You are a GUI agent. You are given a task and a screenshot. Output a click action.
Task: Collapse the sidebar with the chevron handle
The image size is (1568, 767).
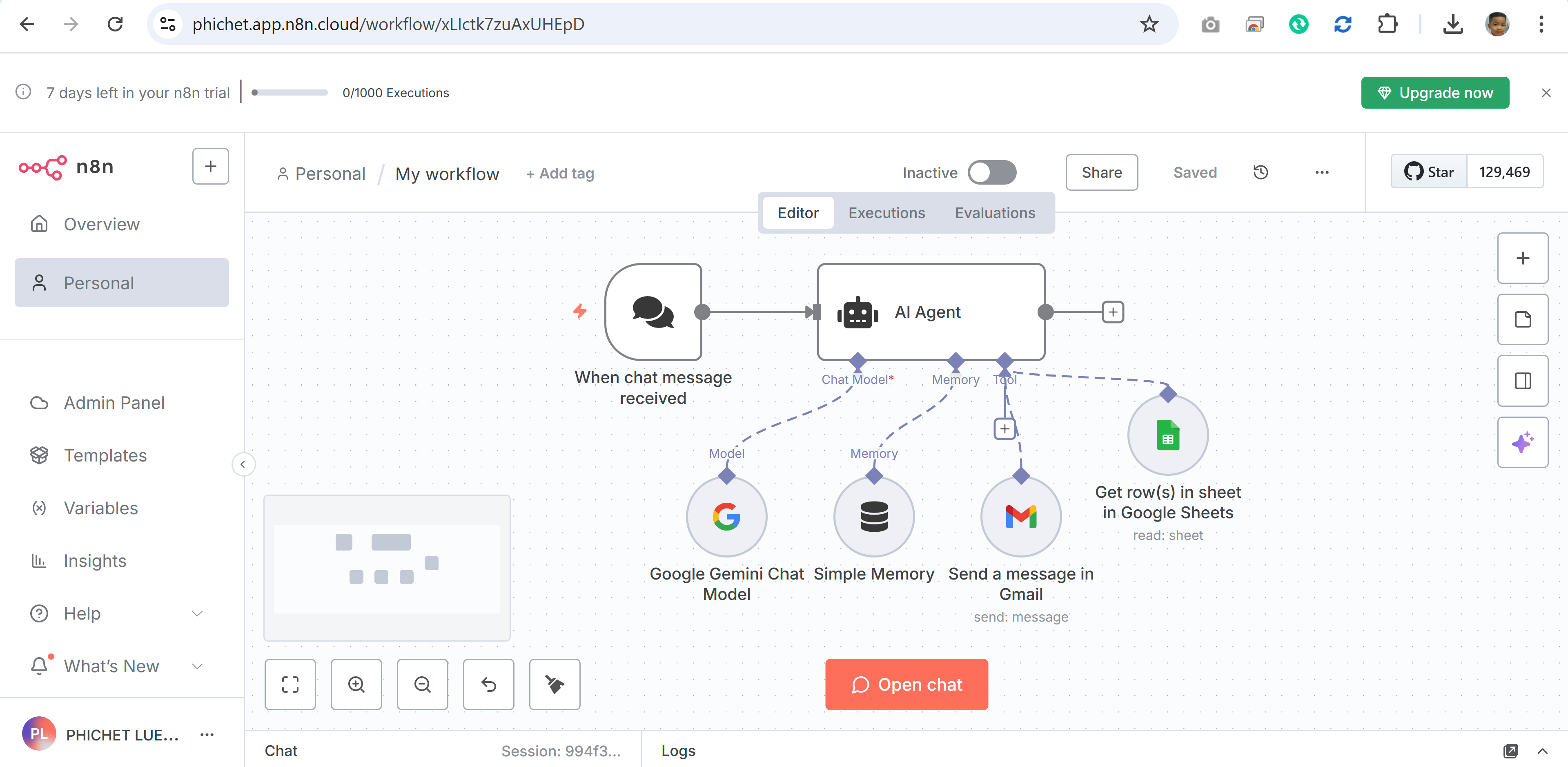(x=243, y=464)
